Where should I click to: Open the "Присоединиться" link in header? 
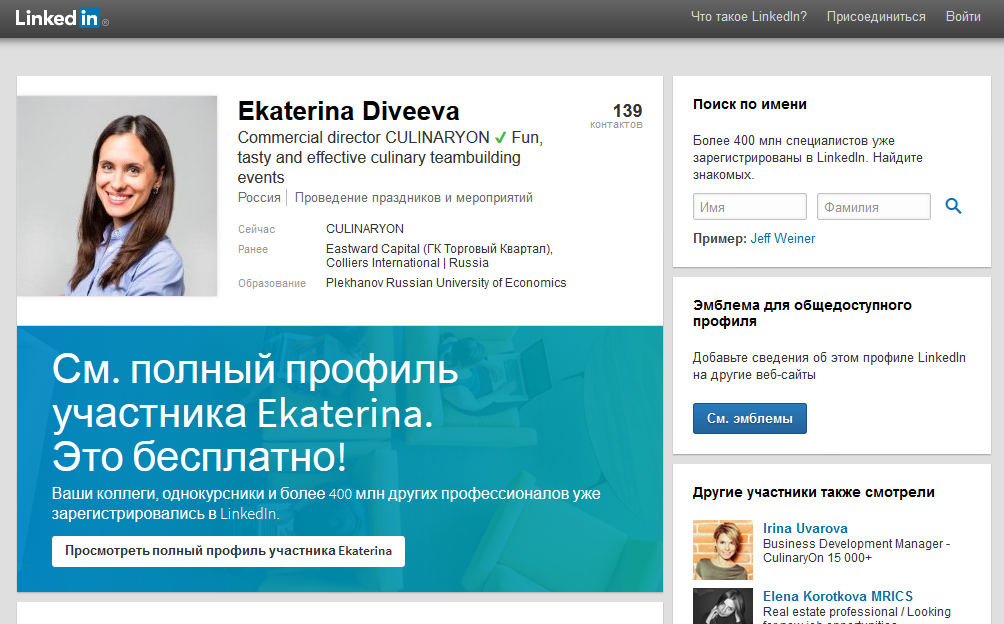coord(876,17)
